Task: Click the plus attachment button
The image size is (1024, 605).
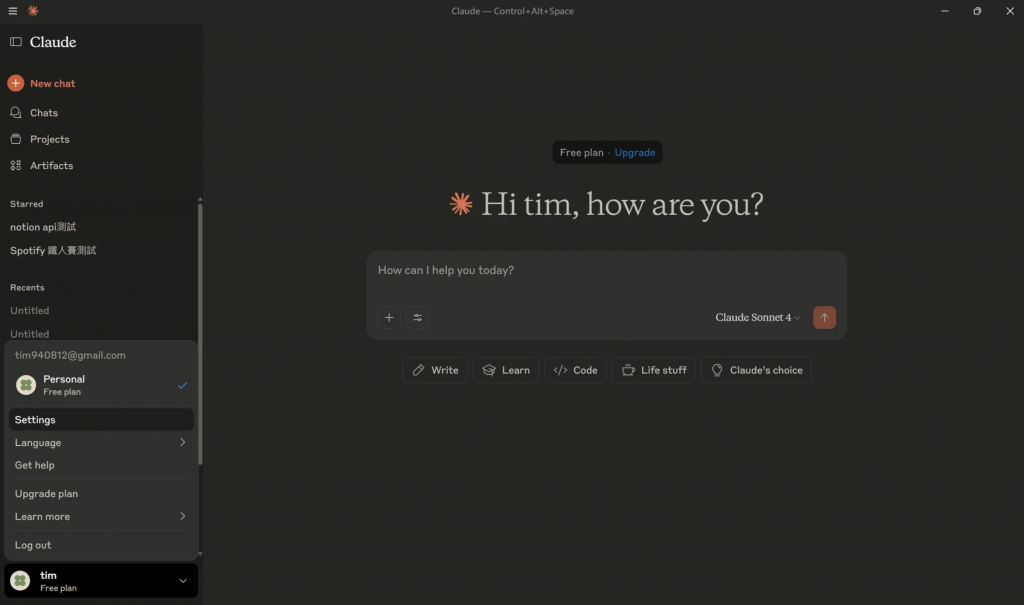Action: click(x=389, y=318)
